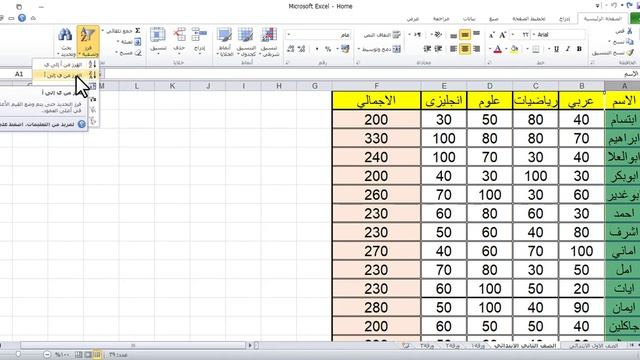Screen dimensions: 640x360
Task: Expand the AutoSum dropdown arrow
Action: (103, 31)
